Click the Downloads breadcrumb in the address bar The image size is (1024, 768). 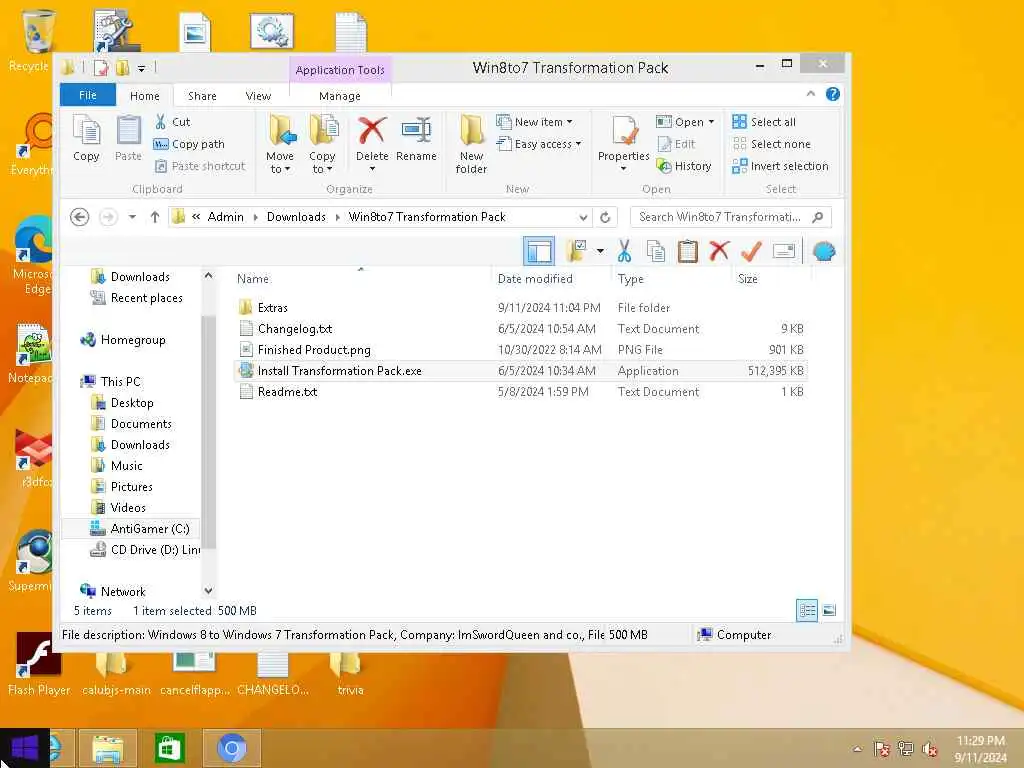[296, 217]
